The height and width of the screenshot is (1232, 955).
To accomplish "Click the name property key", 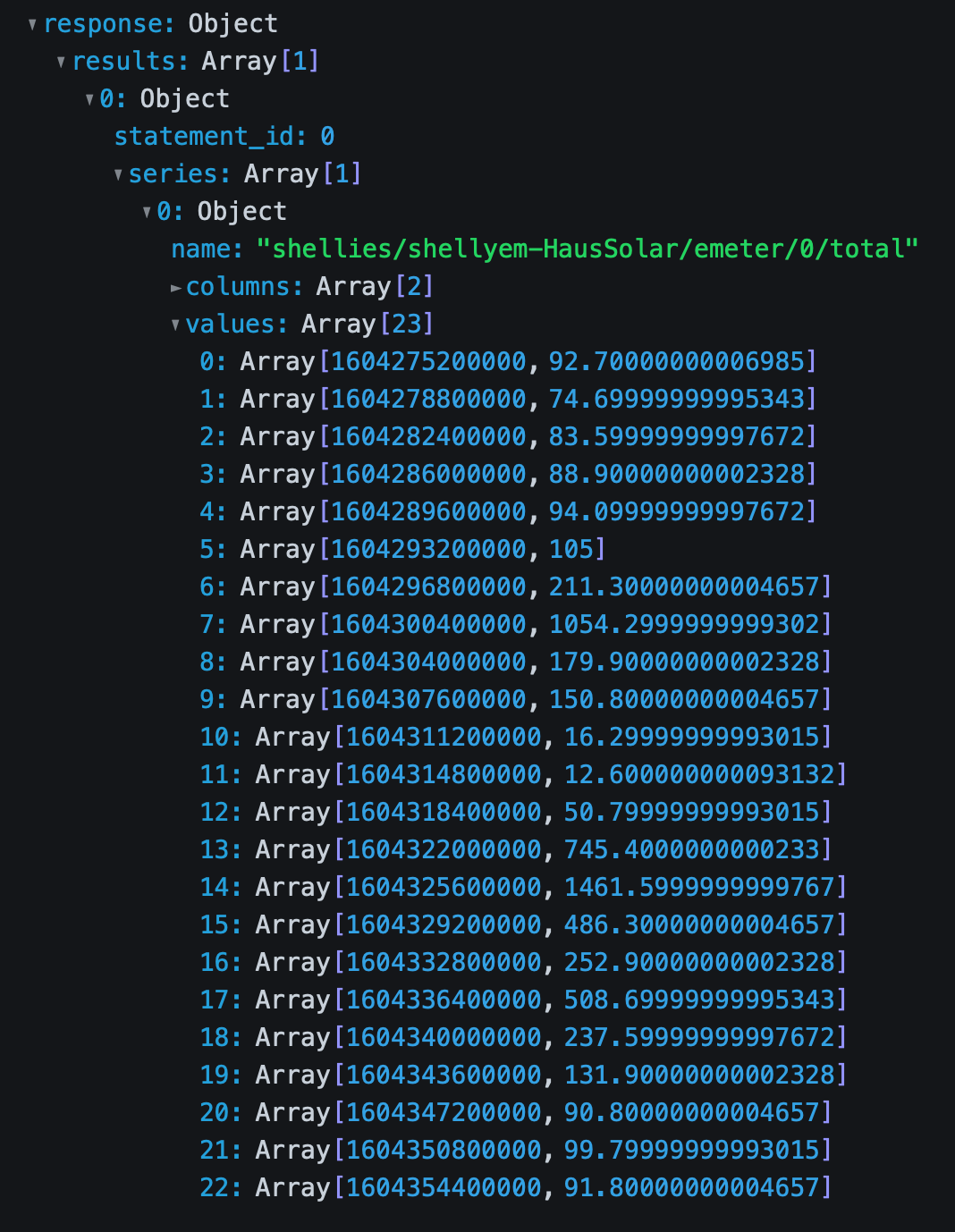I will 207,249.
